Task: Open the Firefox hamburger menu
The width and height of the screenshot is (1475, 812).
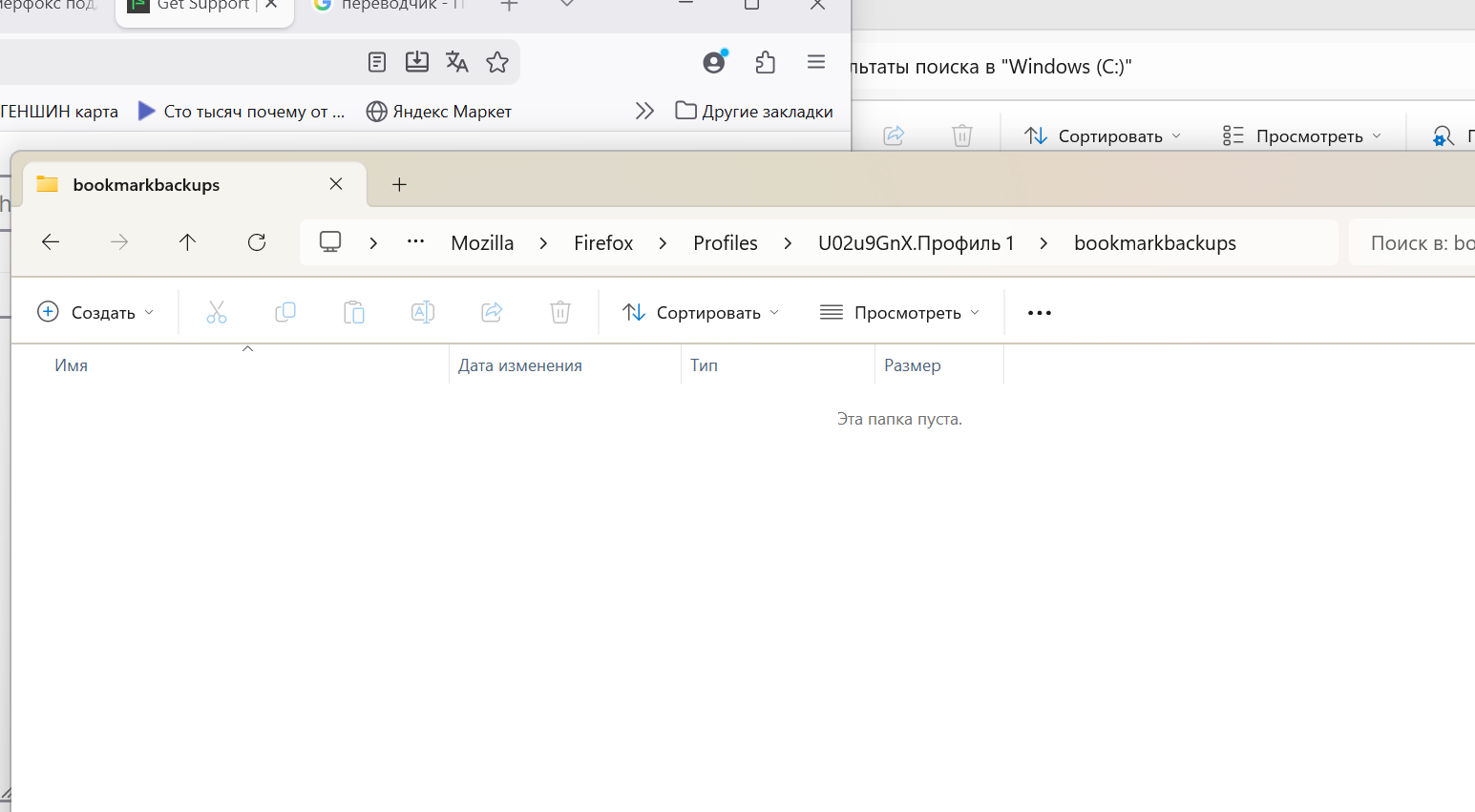Action: click(816, 62)
